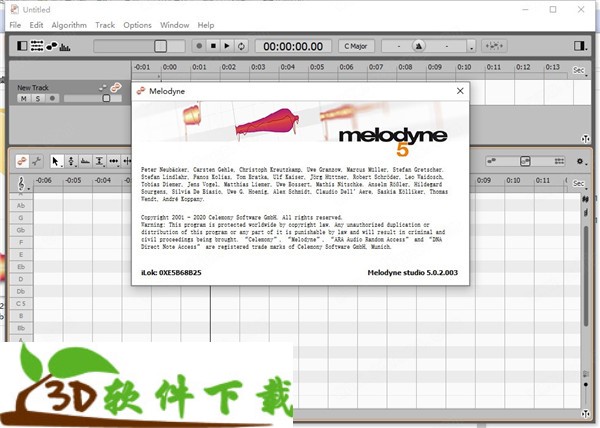Open the Help menu

[x=206, y=25]
